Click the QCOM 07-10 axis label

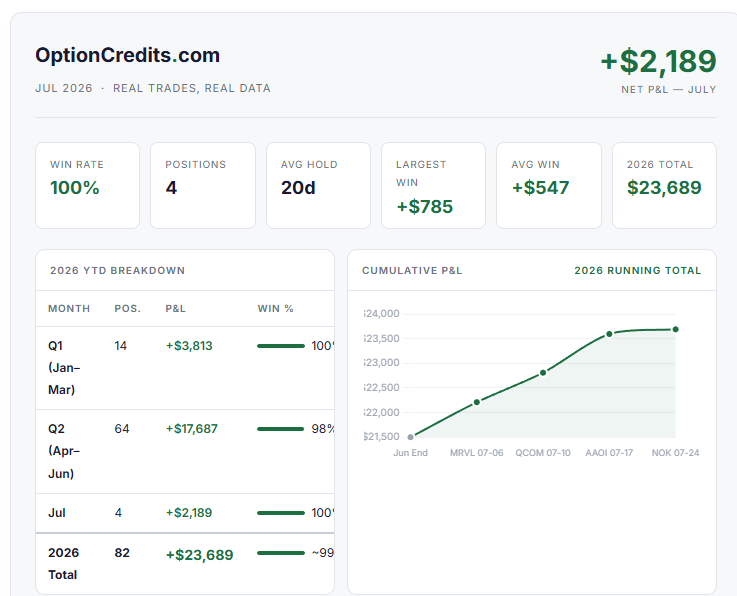(x=543, y=453)
